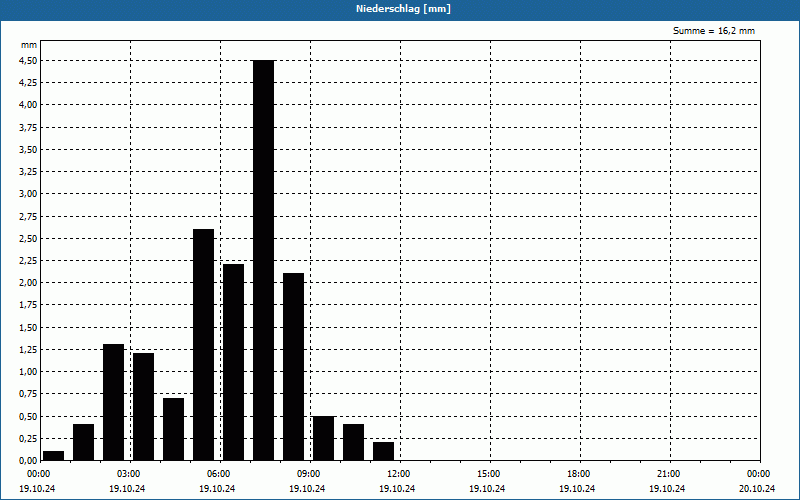Select the y-axis label 3,00

coord(28,194)
